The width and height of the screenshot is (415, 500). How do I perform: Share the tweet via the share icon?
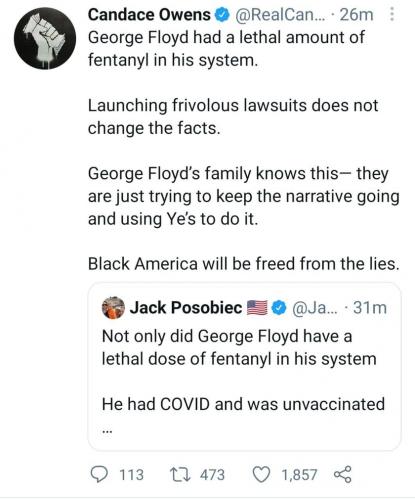coord(342,474)
